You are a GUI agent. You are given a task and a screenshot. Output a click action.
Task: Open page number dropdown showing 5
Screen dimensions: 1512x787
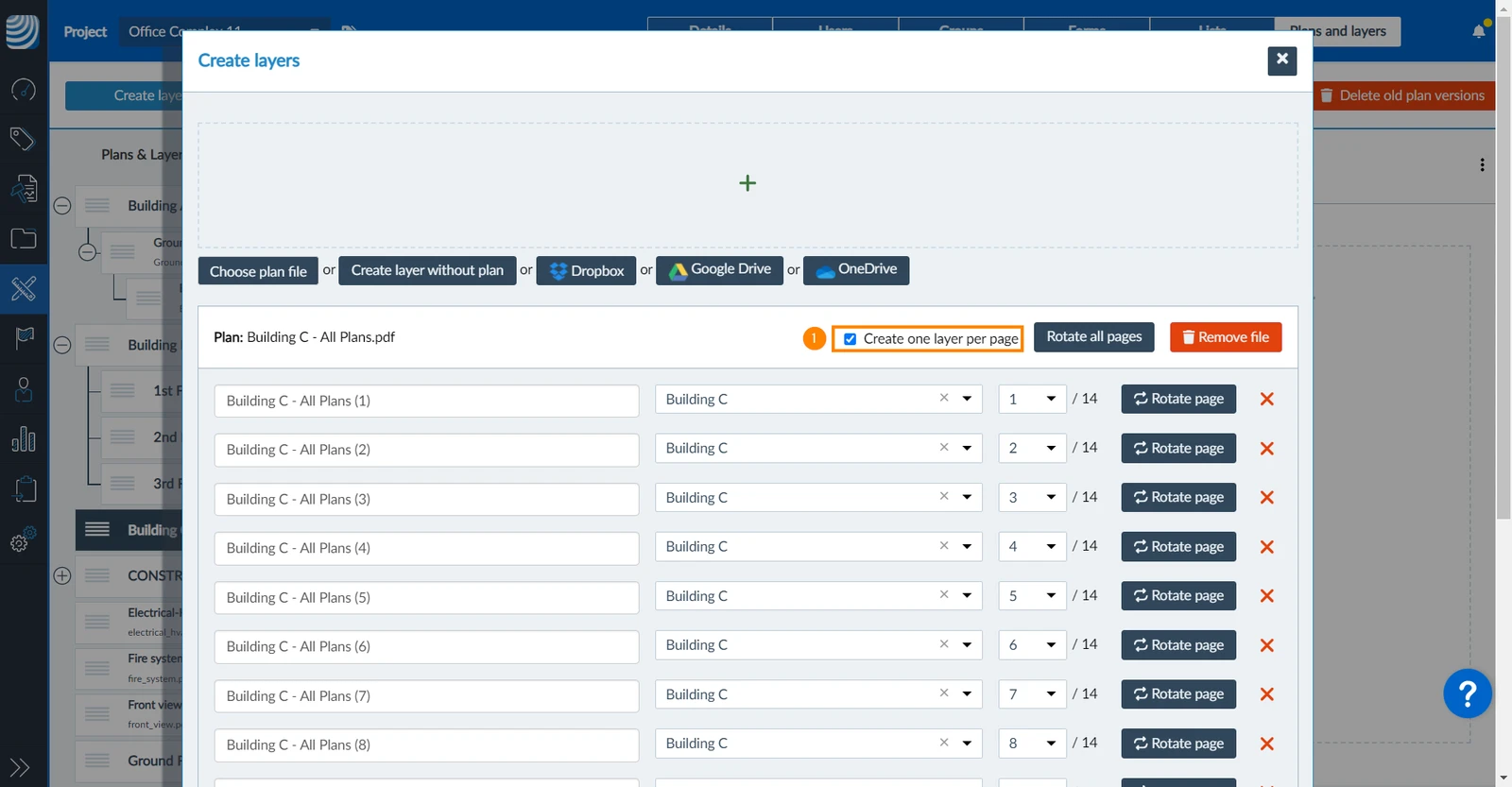point(1033,596)
